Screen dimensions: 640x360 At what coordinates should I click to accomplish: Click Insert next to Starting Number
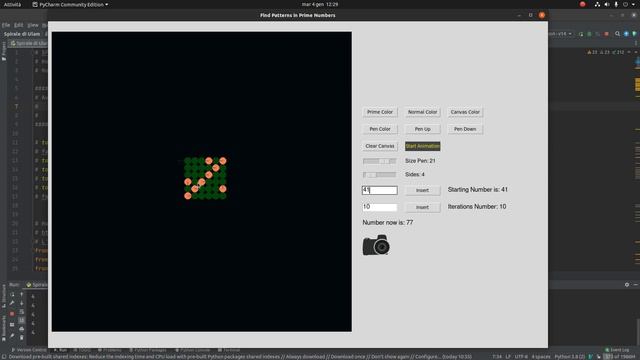[422, 190]
